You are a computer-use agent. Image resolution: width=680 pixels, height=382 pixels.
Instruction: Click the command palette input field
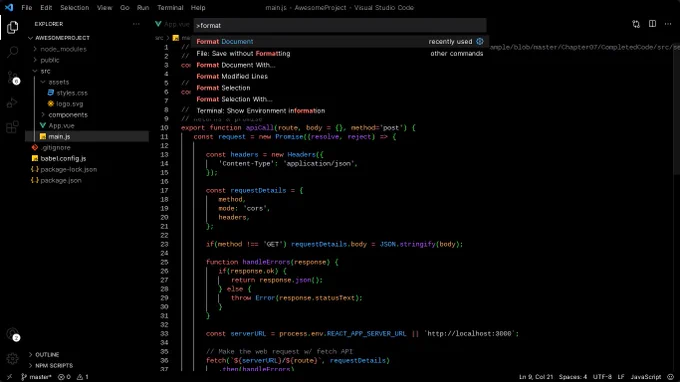coord(340,26)
